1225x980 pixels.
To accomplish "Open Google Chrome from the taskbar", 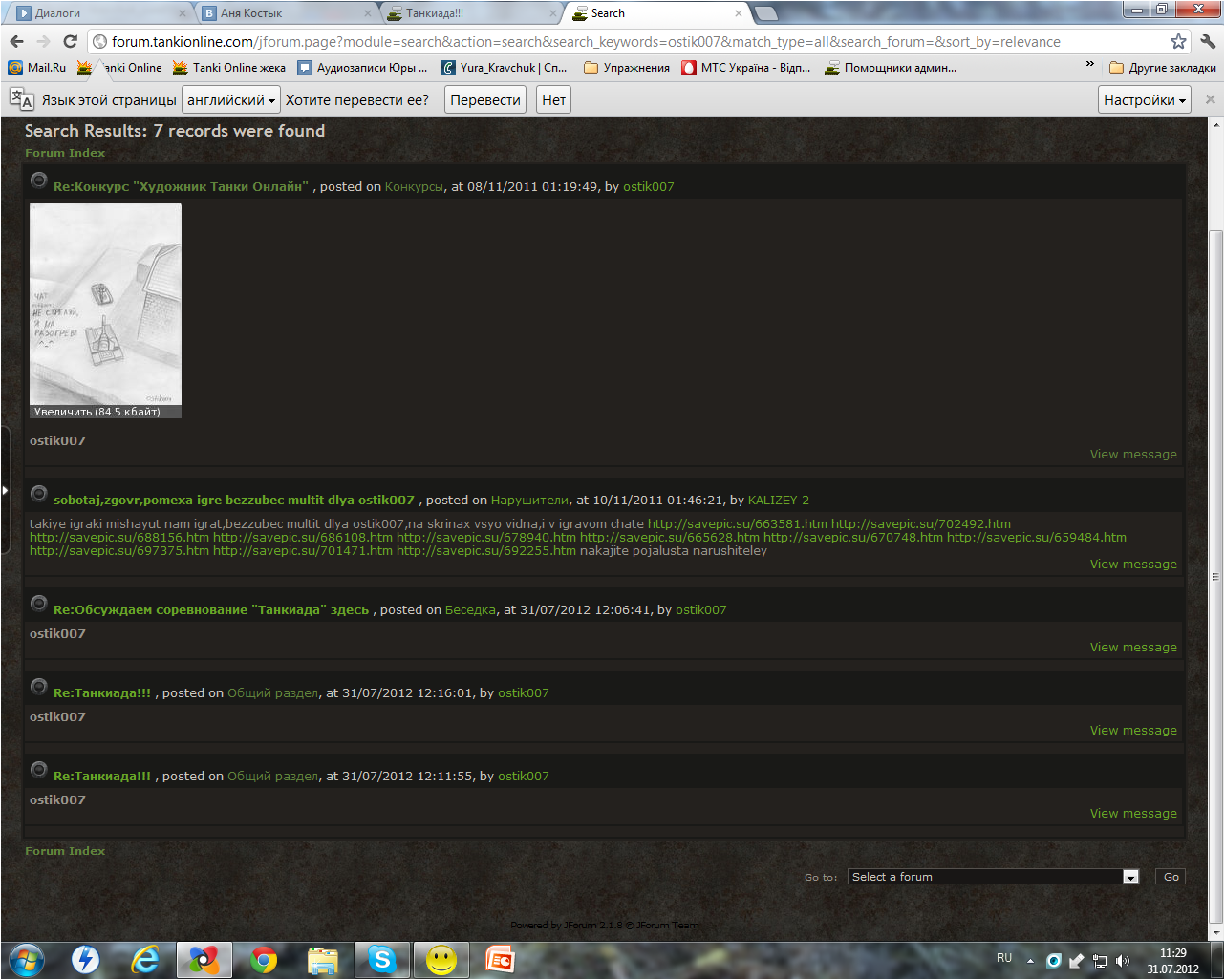I will pos(264,960).
